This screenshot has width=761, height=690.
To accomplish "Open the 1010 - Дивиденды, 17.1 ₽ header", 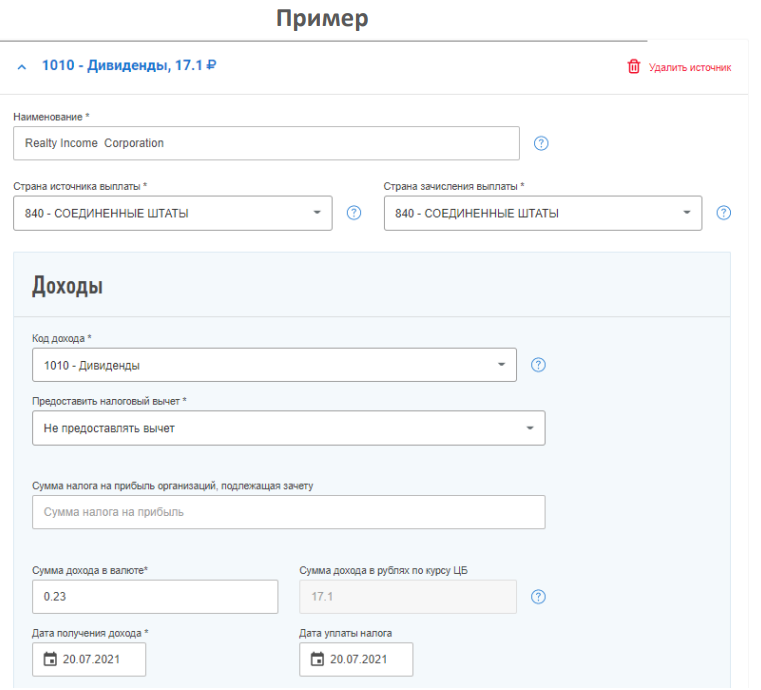I will [129, 65].
